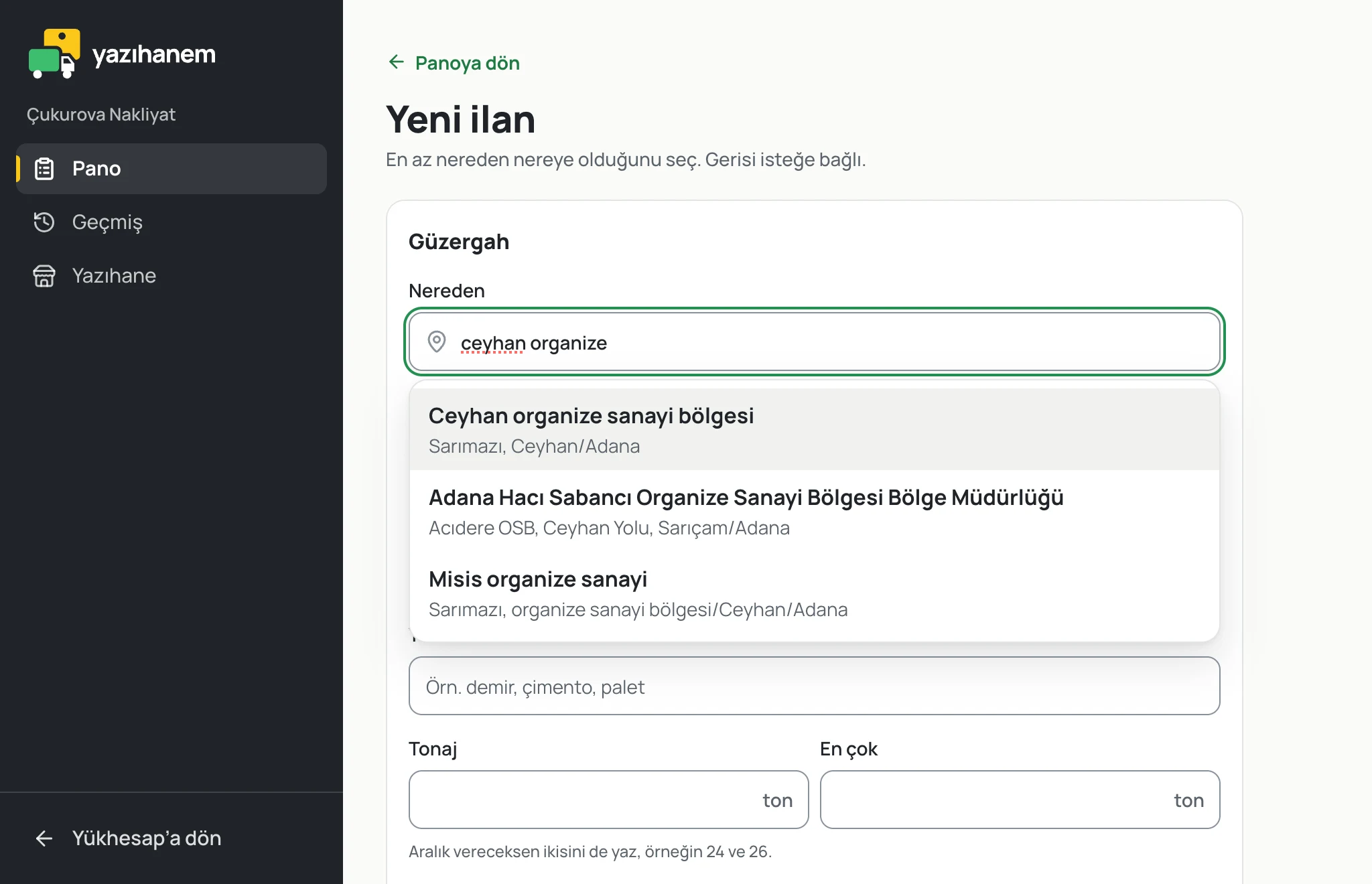Click the subtitle 'En az nereden nereye olduğunu seç'

click(626, 160)
